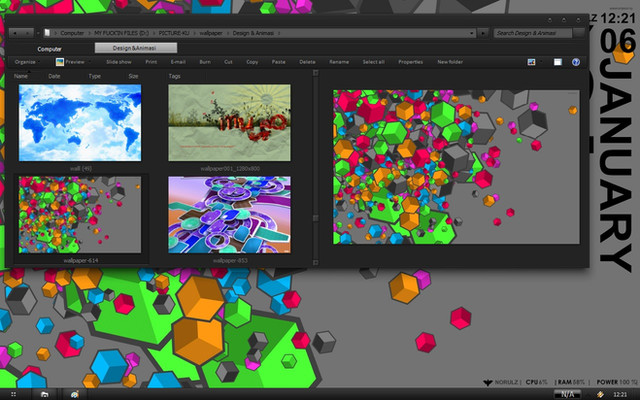The height and width of the screenshot is (400, 640).
Task: Navigate to MY FUCKIN FILES (D:) breadcrumb
Action: coord(121,33)
